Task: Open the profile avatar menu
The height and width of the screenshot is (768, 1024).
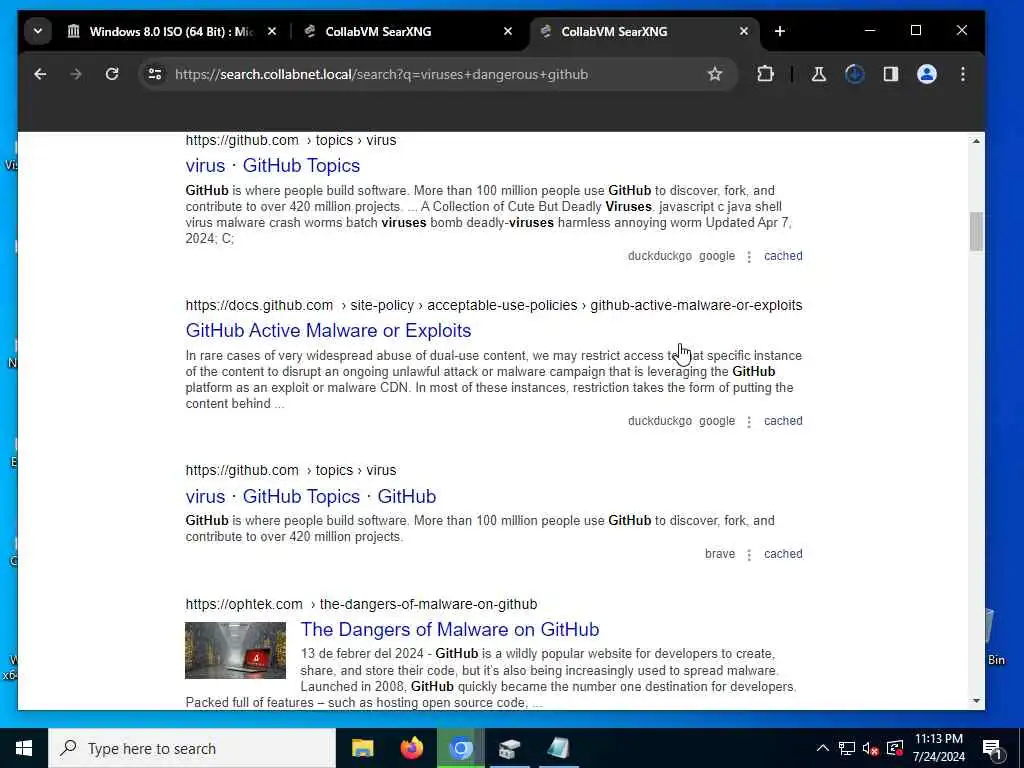Action: pyautogui.click(x=927, y=74)
